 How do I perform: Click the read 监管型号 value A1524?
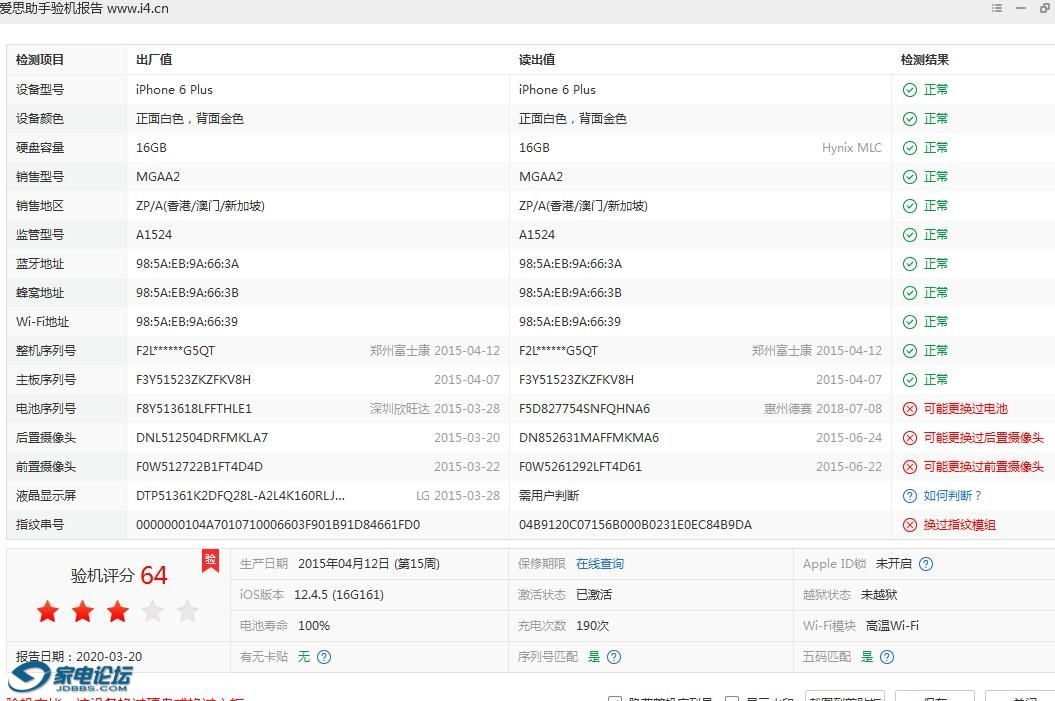click(x=536, y=235)
